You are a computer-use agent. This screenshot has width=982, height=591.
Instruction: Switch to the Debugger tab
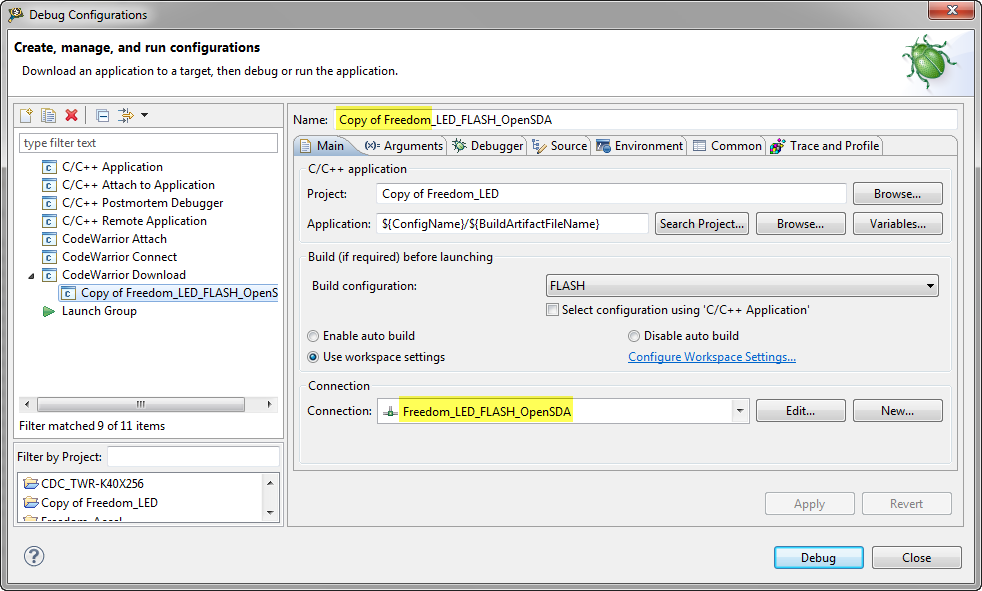click(488, 146)
